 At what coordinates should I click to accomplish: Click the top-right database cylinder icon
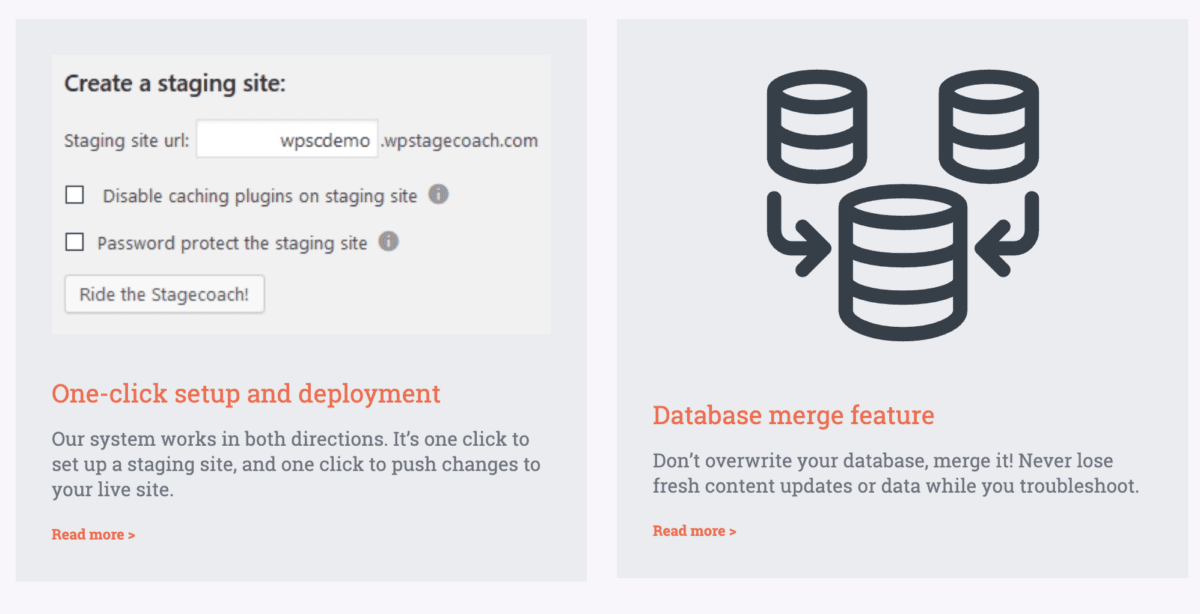989,127
